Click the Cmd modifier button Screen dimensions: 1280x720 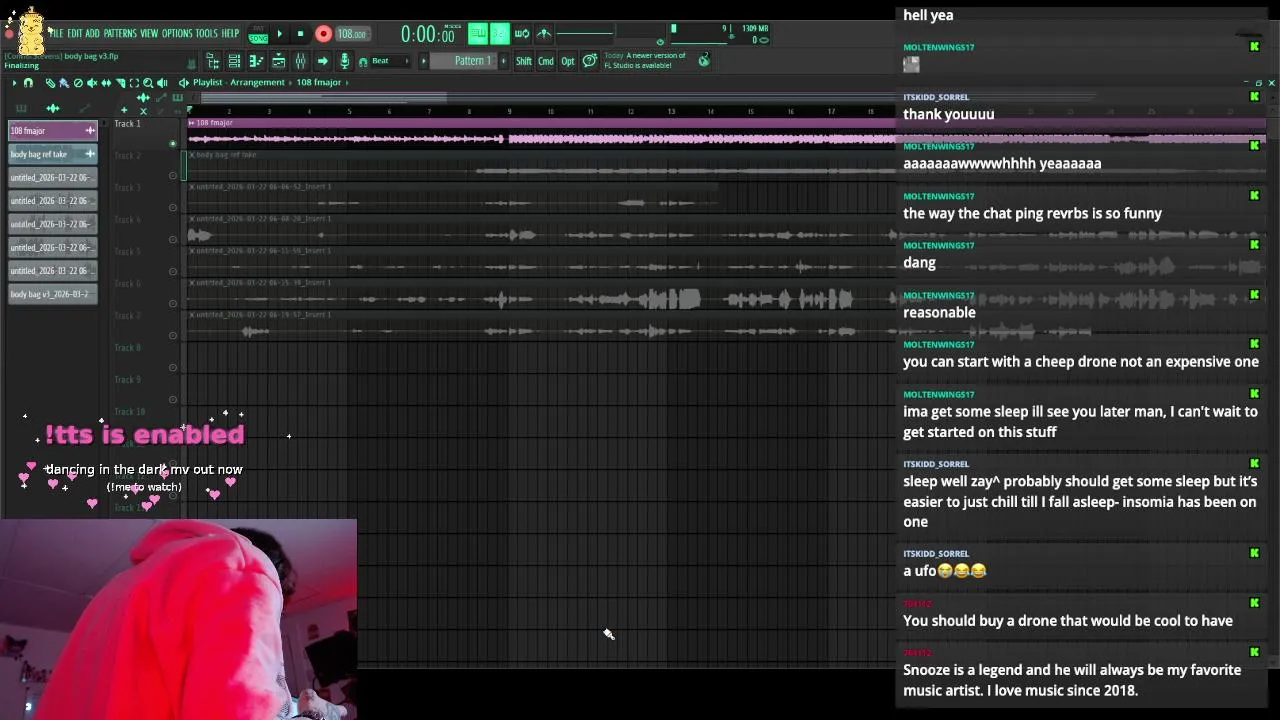click(x=546, y=61)
